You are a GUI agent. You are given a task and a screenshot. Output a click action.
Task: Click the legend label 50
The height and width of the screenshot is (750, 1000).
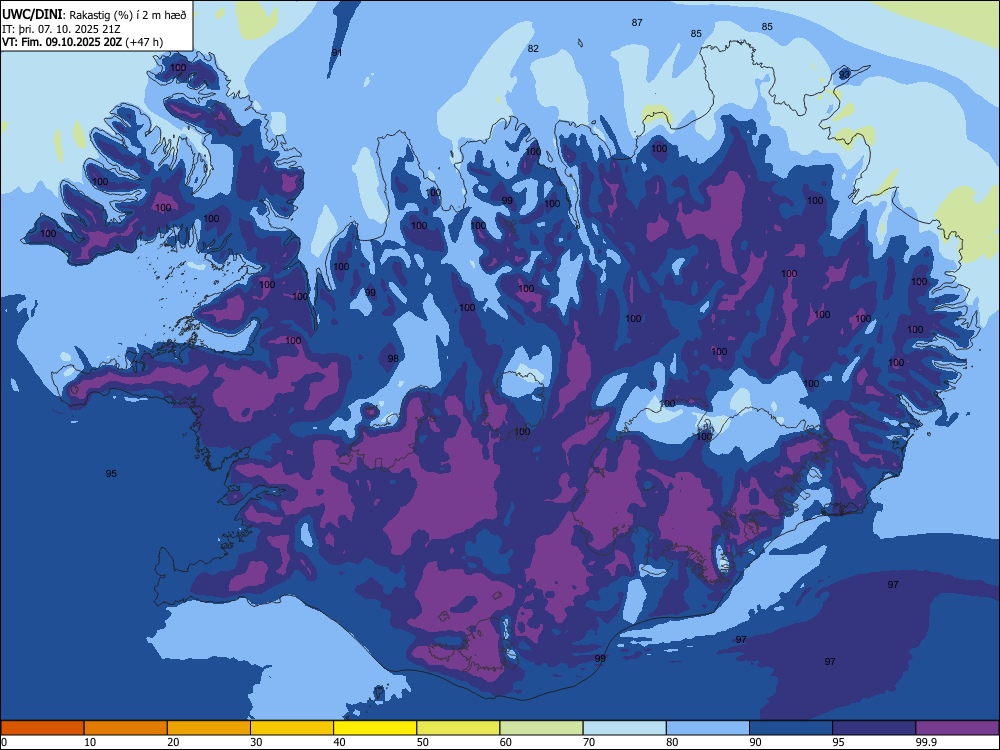423,742
